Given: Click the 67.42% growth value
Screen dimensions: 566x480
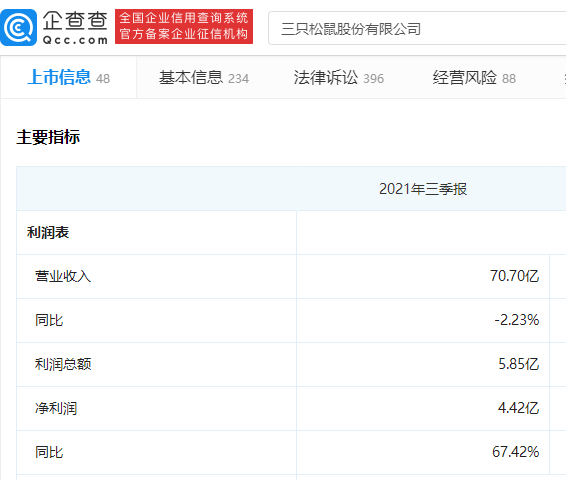Looking at the screenshot, I should [x=515, y=452].
